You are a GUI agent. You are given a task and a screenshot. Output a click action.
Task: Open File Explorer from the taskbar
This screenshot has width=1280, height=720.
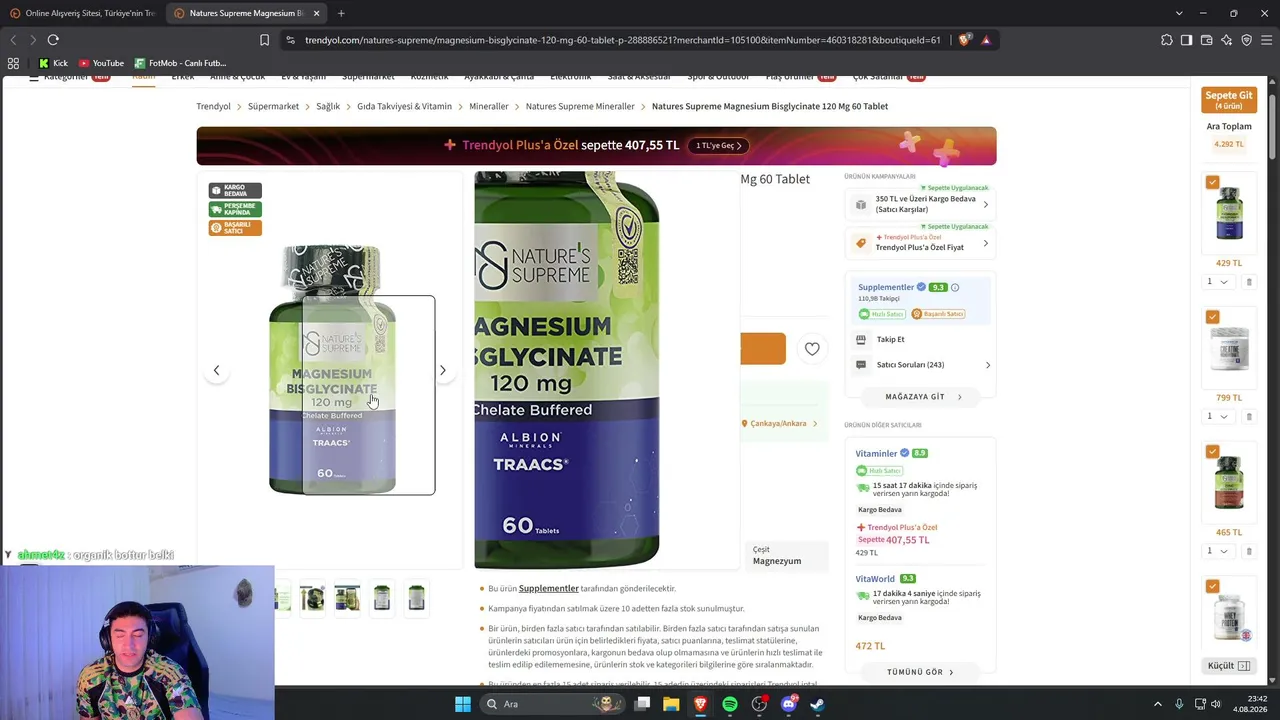click(671, 704)
